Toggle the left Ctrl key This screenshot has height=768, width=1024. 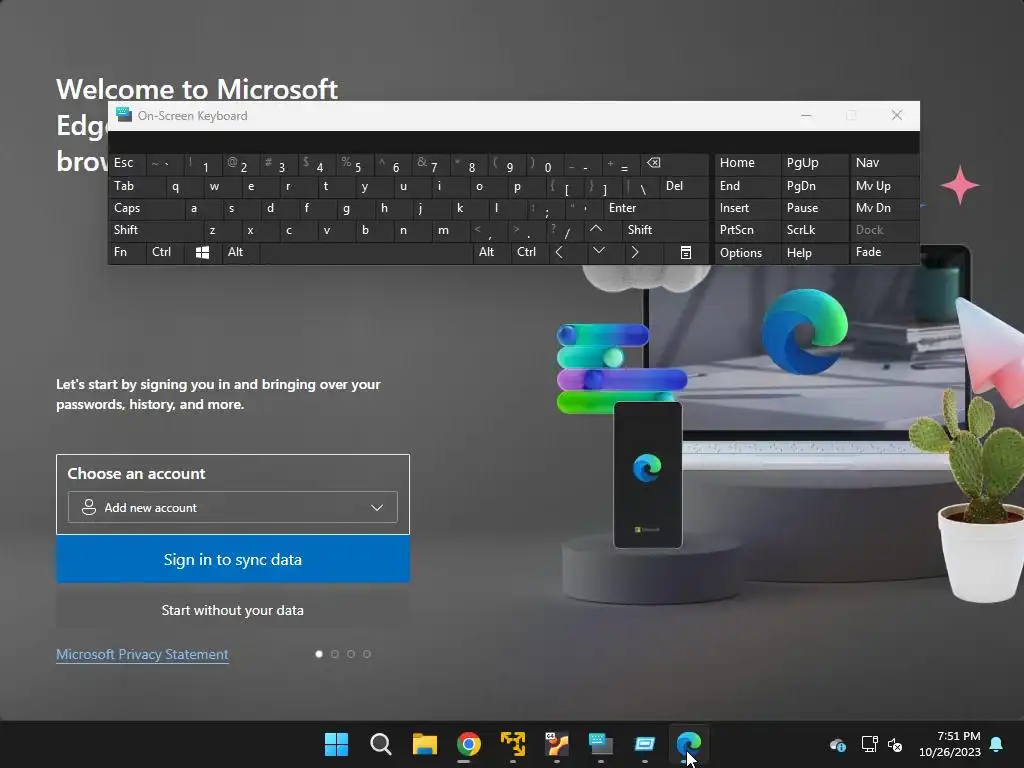click(165, 252)
